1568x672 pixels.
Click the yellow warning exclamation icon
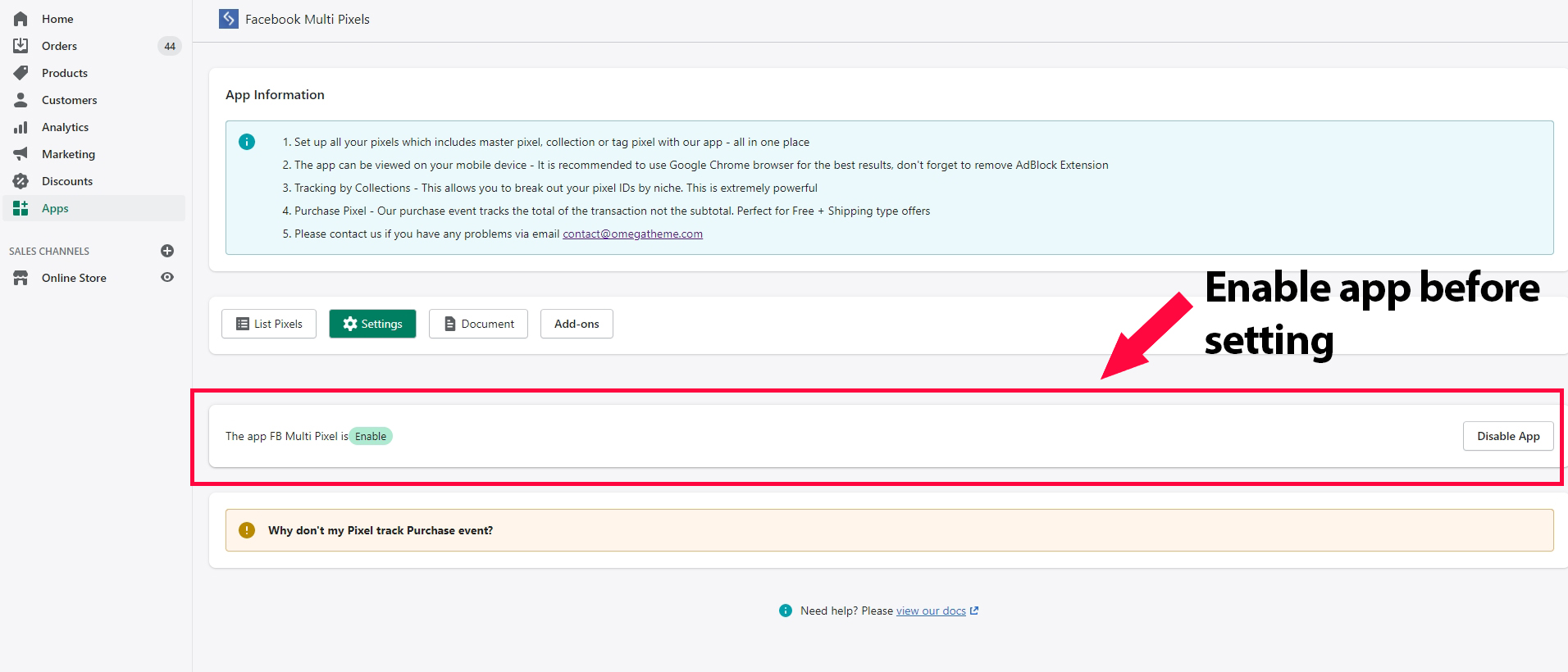(x=247, y=530)
